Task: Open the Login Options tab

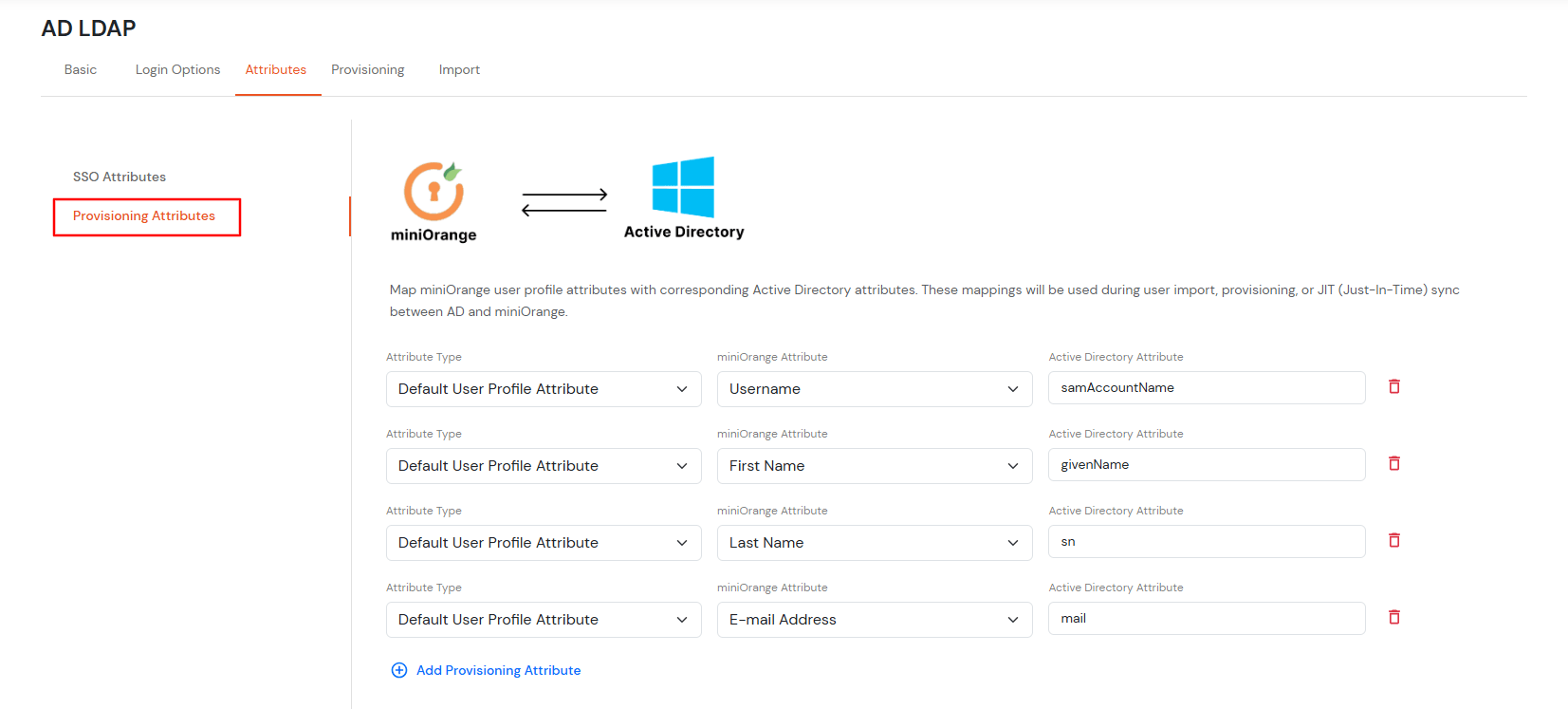Action: pyautogui.click(x=177, y=69)
